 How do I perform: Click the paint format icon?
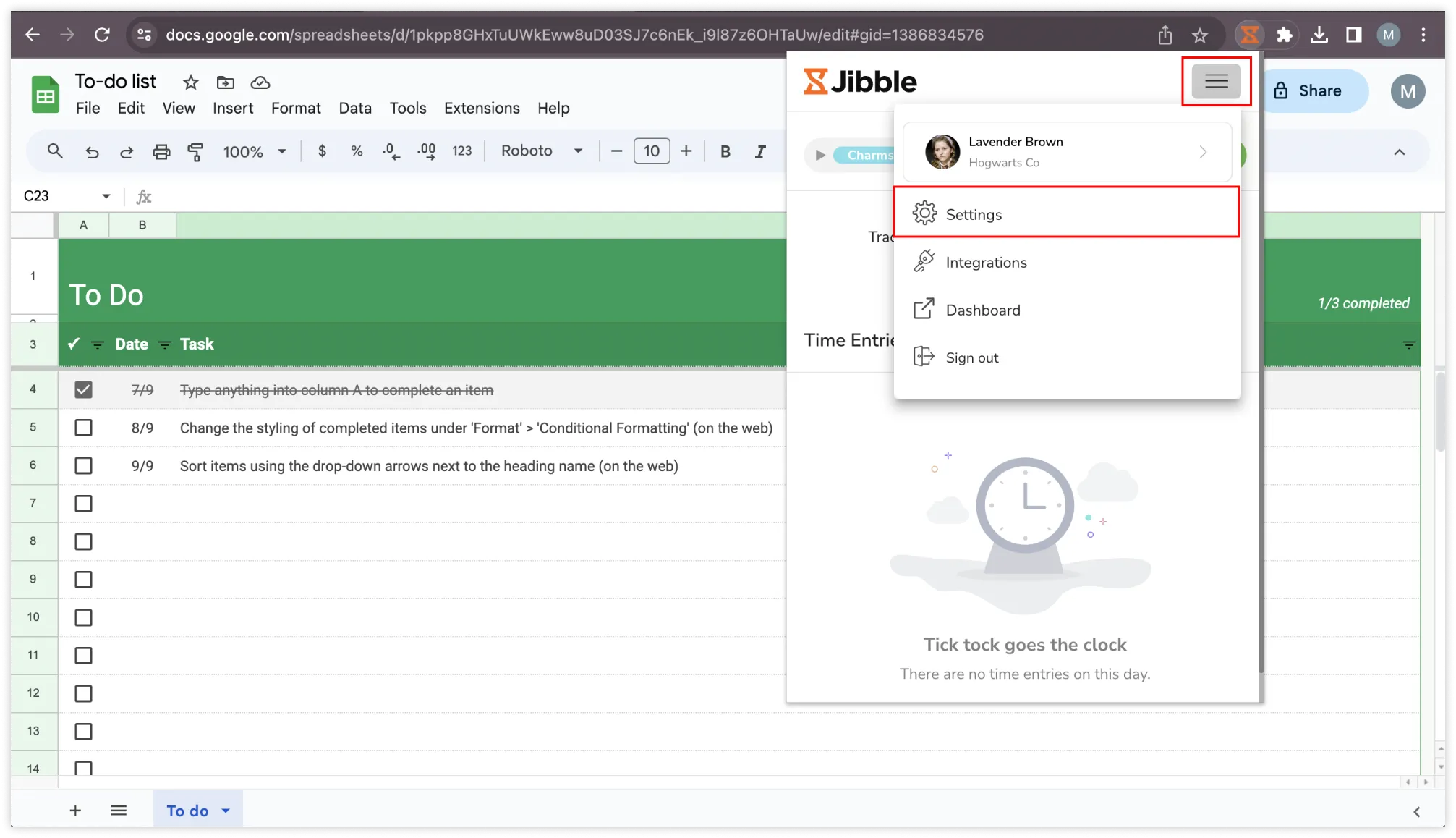[195, 151]
